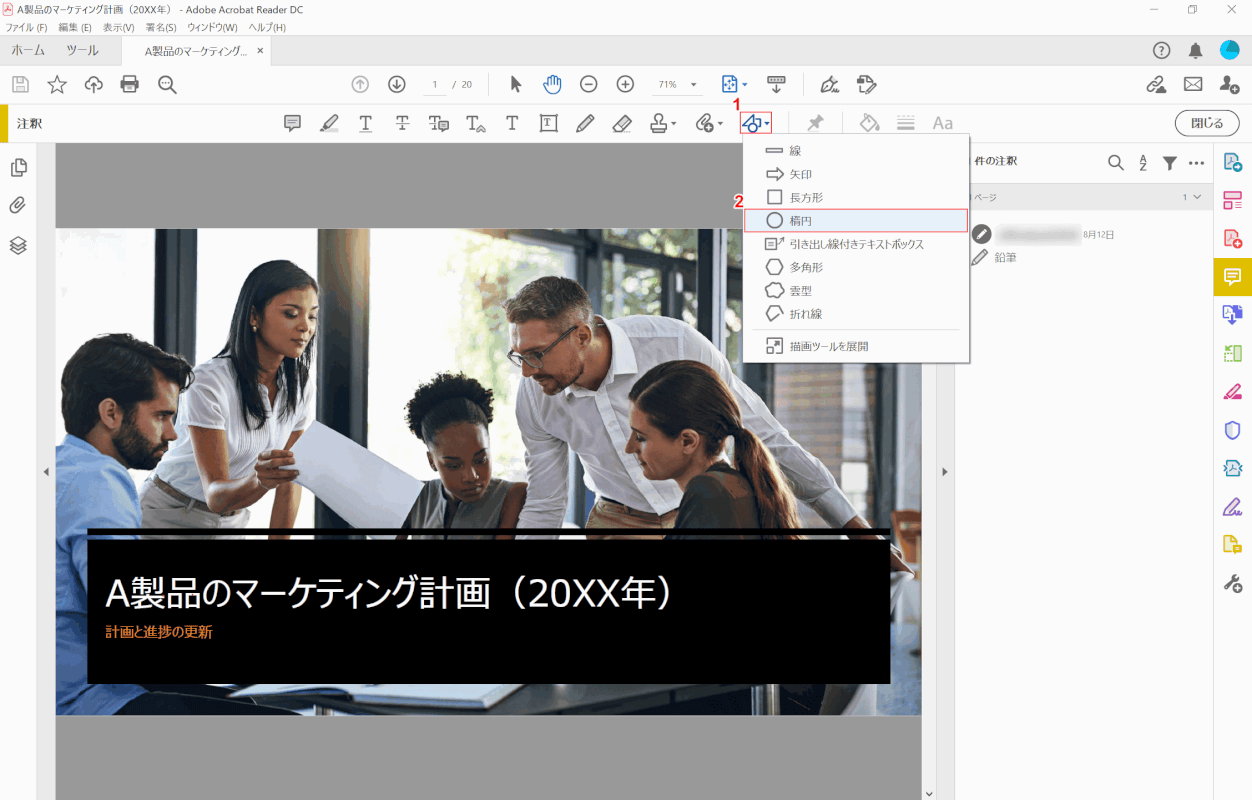Toggle keep tool selected pin
The height and width of the screenshot is (800, 1252).
click(x=815, y=123)
